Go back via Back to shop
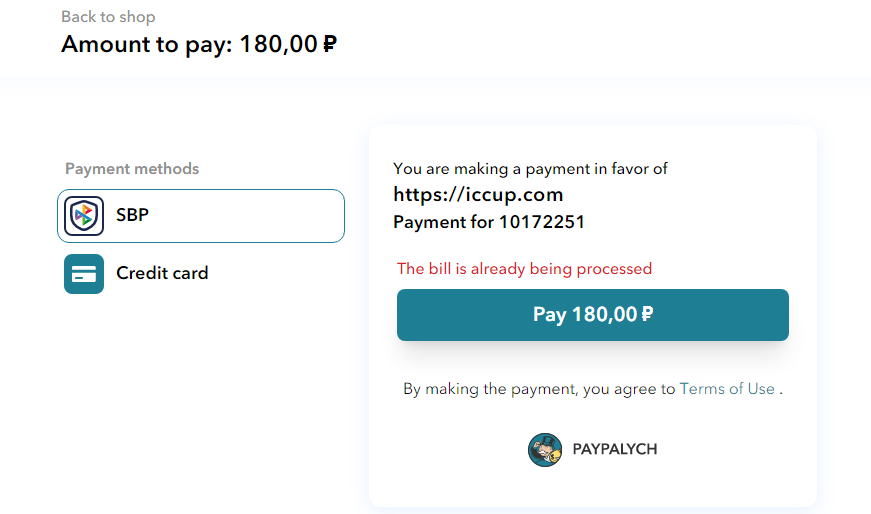 [x=108, y=17]
